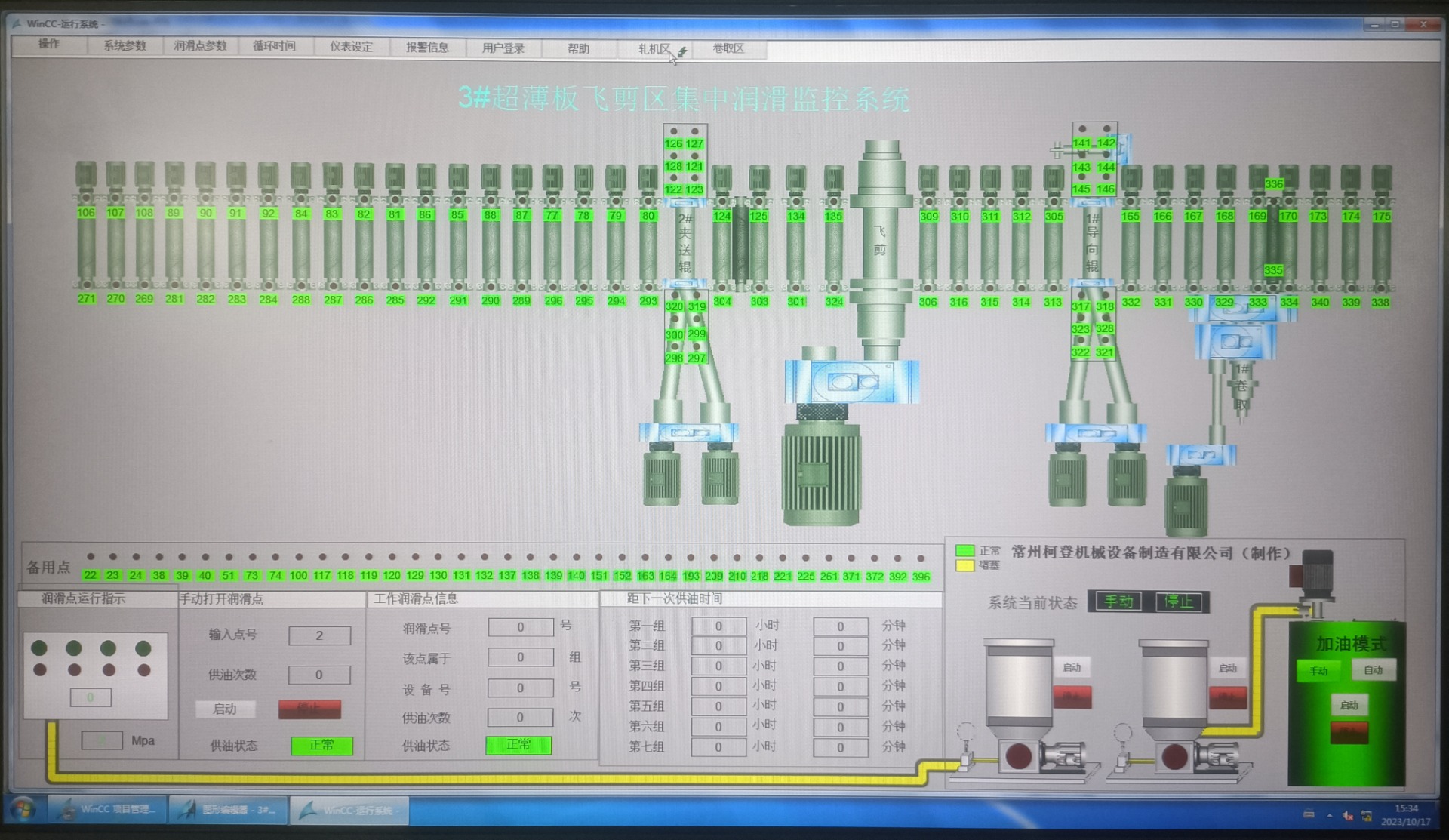
Task: Select spare point 396
Action: [x=921, y=577]
